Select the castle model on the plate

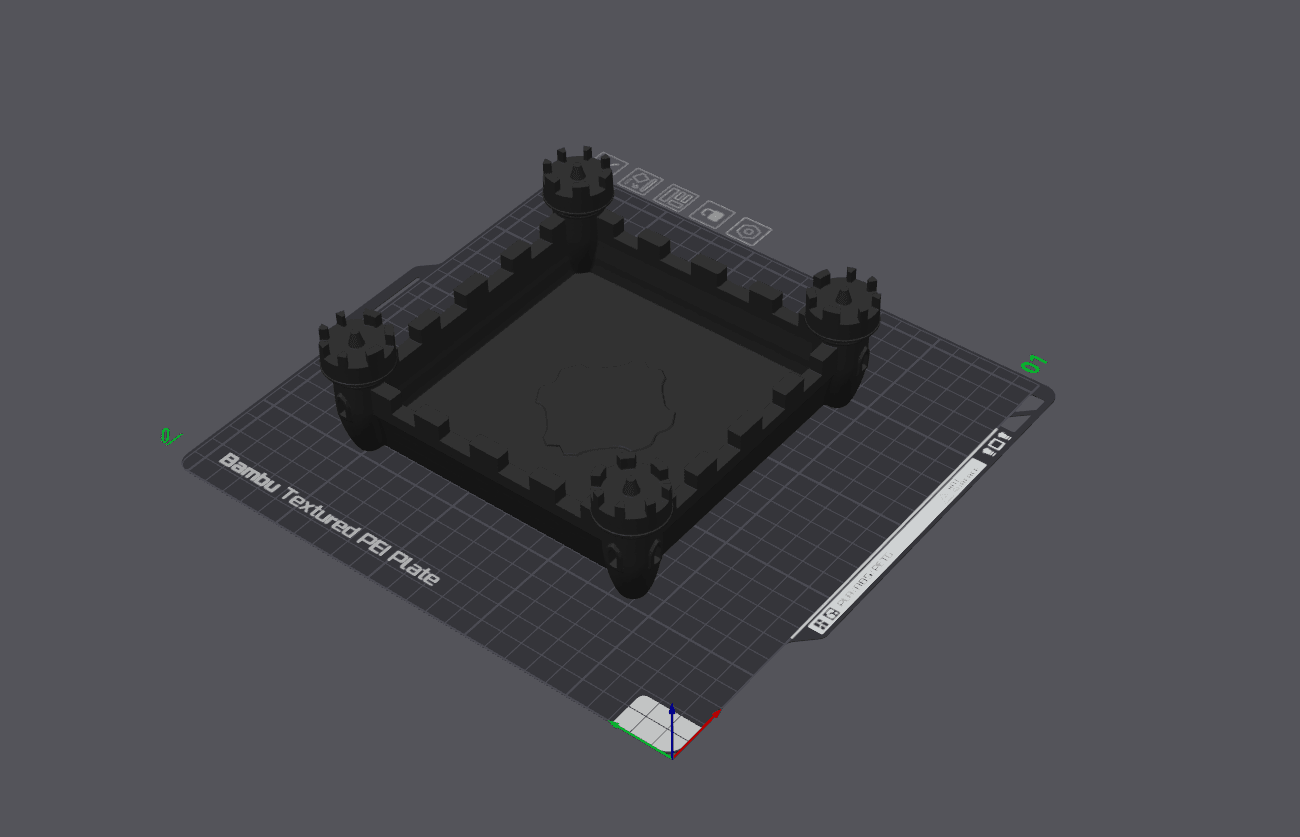point(598,372)
